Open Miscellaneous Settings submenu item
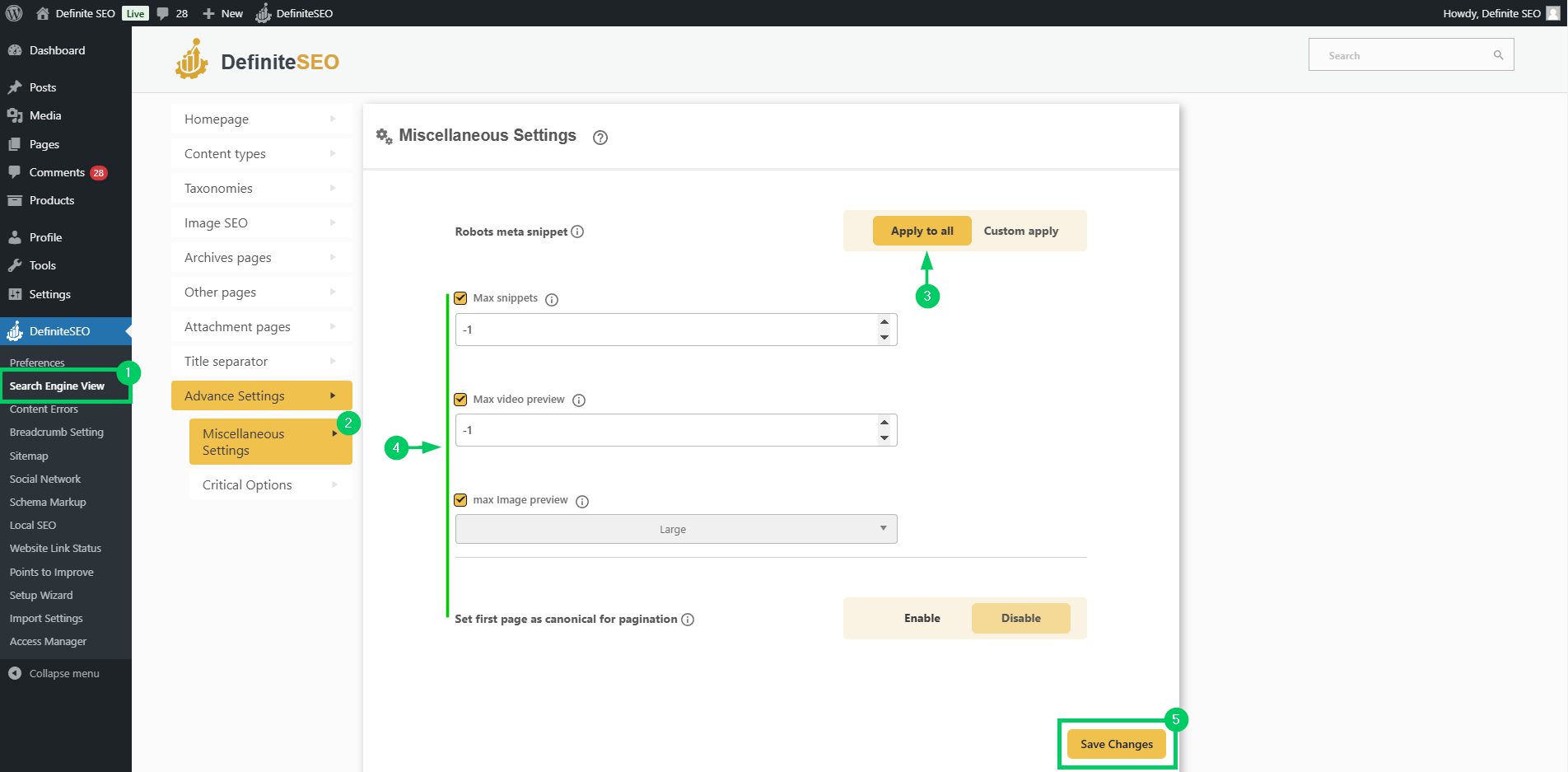 [271, 442]
